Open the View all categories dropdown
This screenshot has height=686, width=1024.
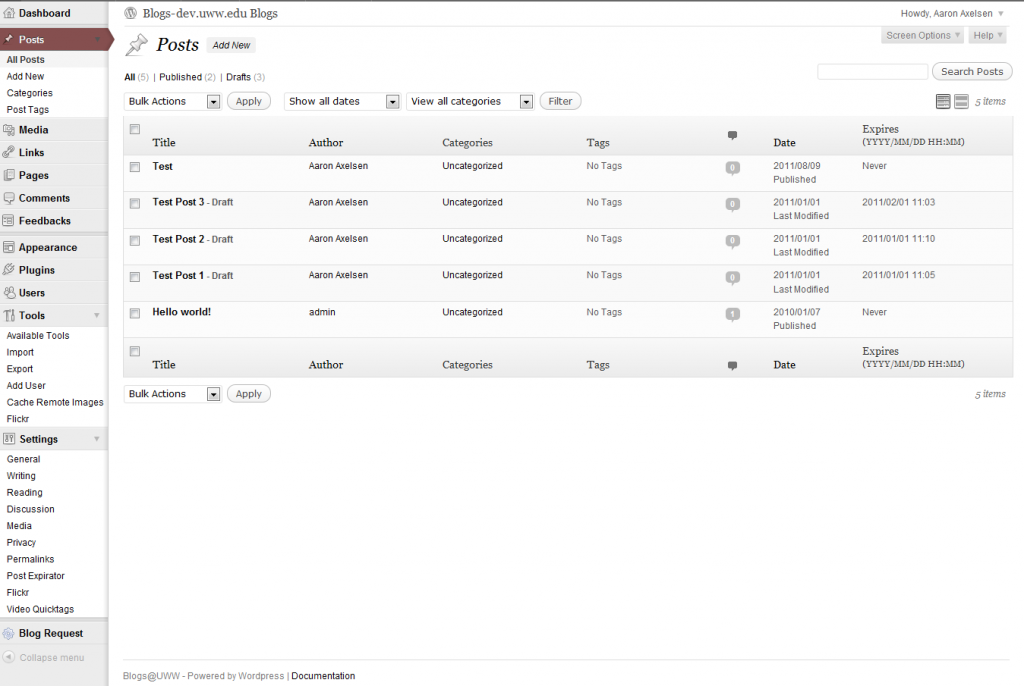click(x=470, y=101)
